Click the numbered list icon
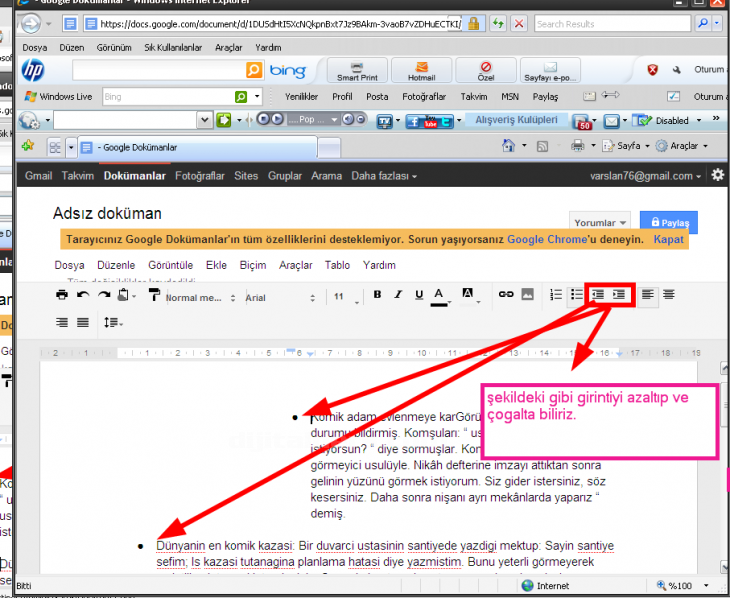 click(557, 295)
